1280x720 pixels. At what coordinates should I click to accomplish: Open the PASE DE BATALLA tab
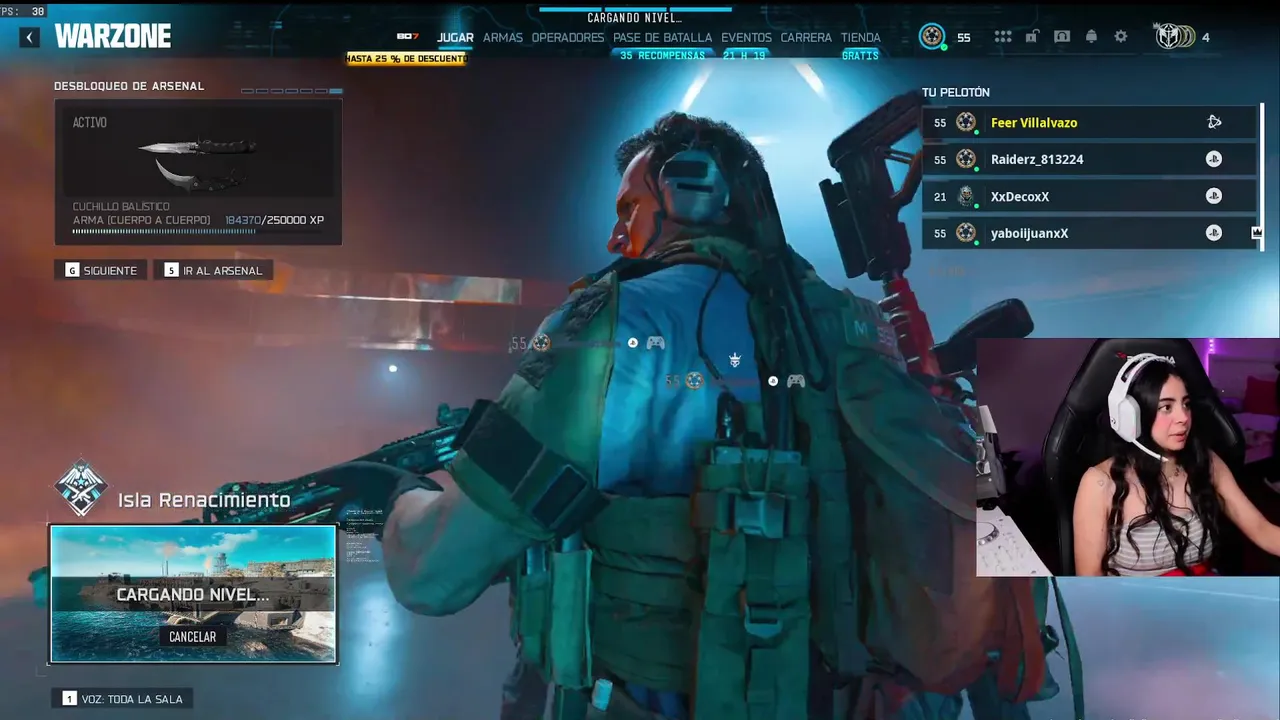pos(662,37)
